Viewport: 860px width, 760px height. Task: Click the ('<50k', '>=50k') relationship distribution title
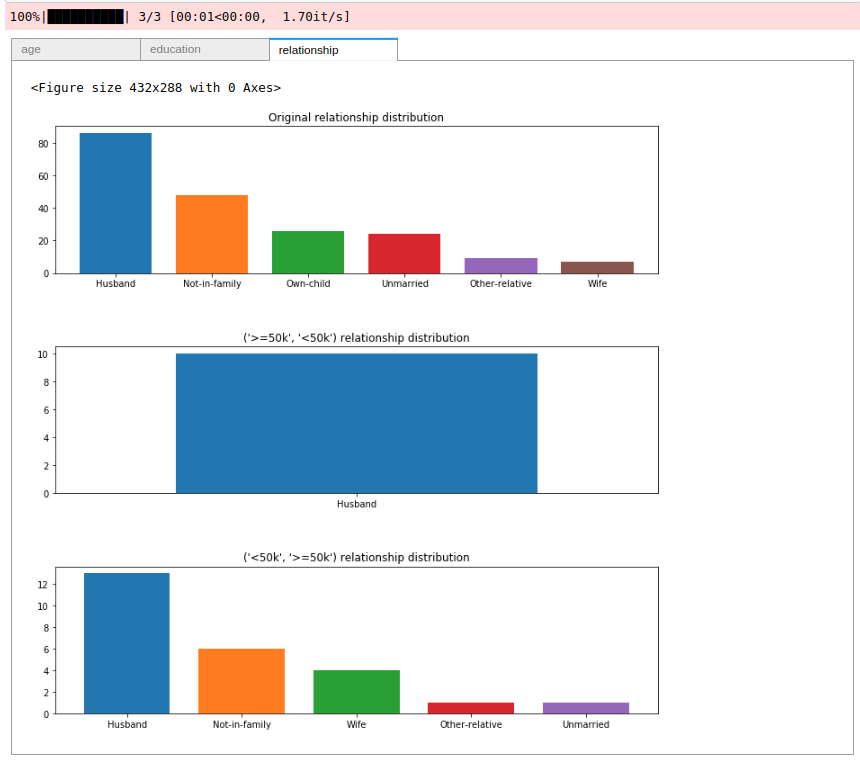click(x=355, y=557)
